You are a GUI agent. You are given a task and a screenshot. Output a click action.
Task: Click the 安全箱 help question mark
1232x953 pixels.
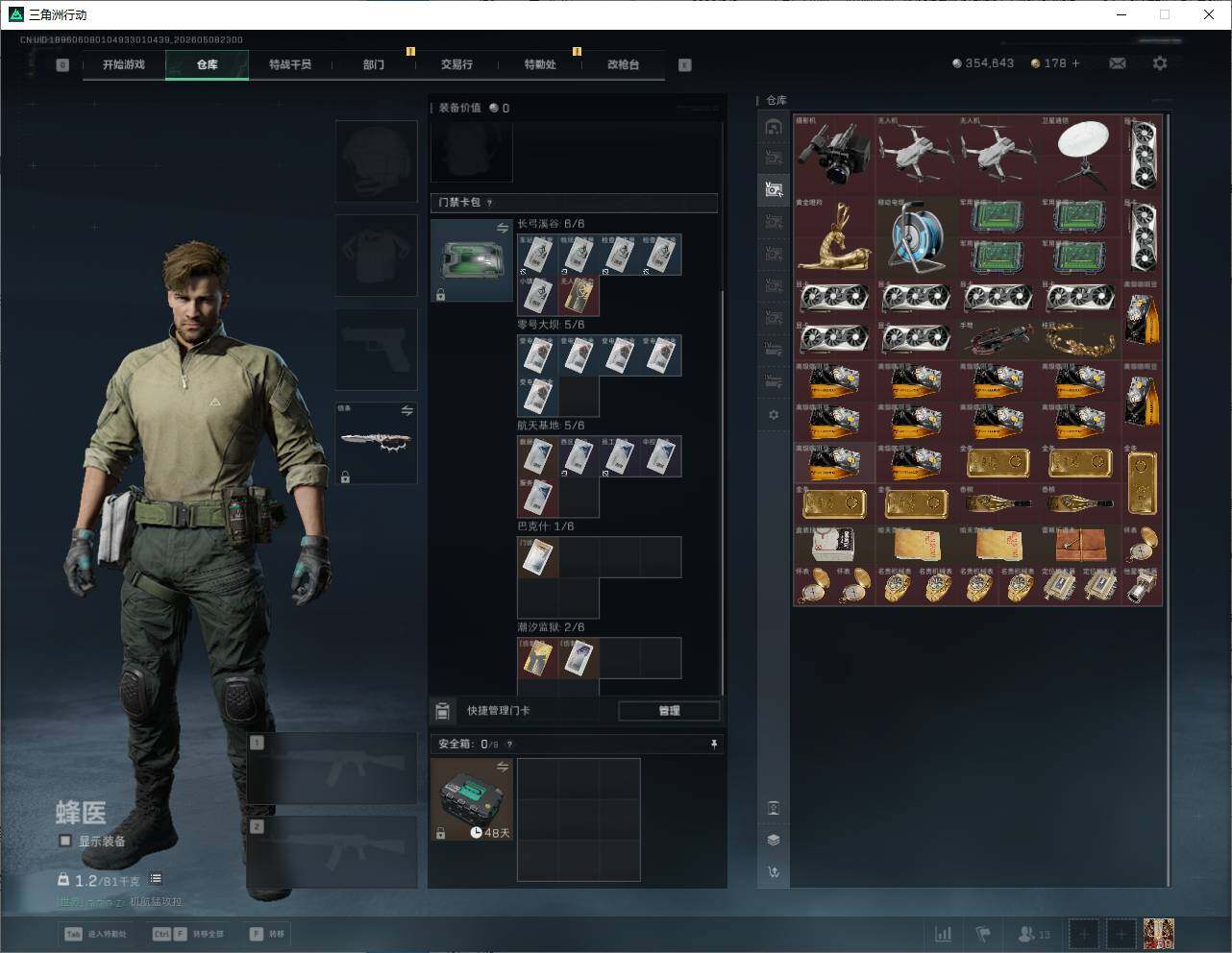click(x=509, y=744)
